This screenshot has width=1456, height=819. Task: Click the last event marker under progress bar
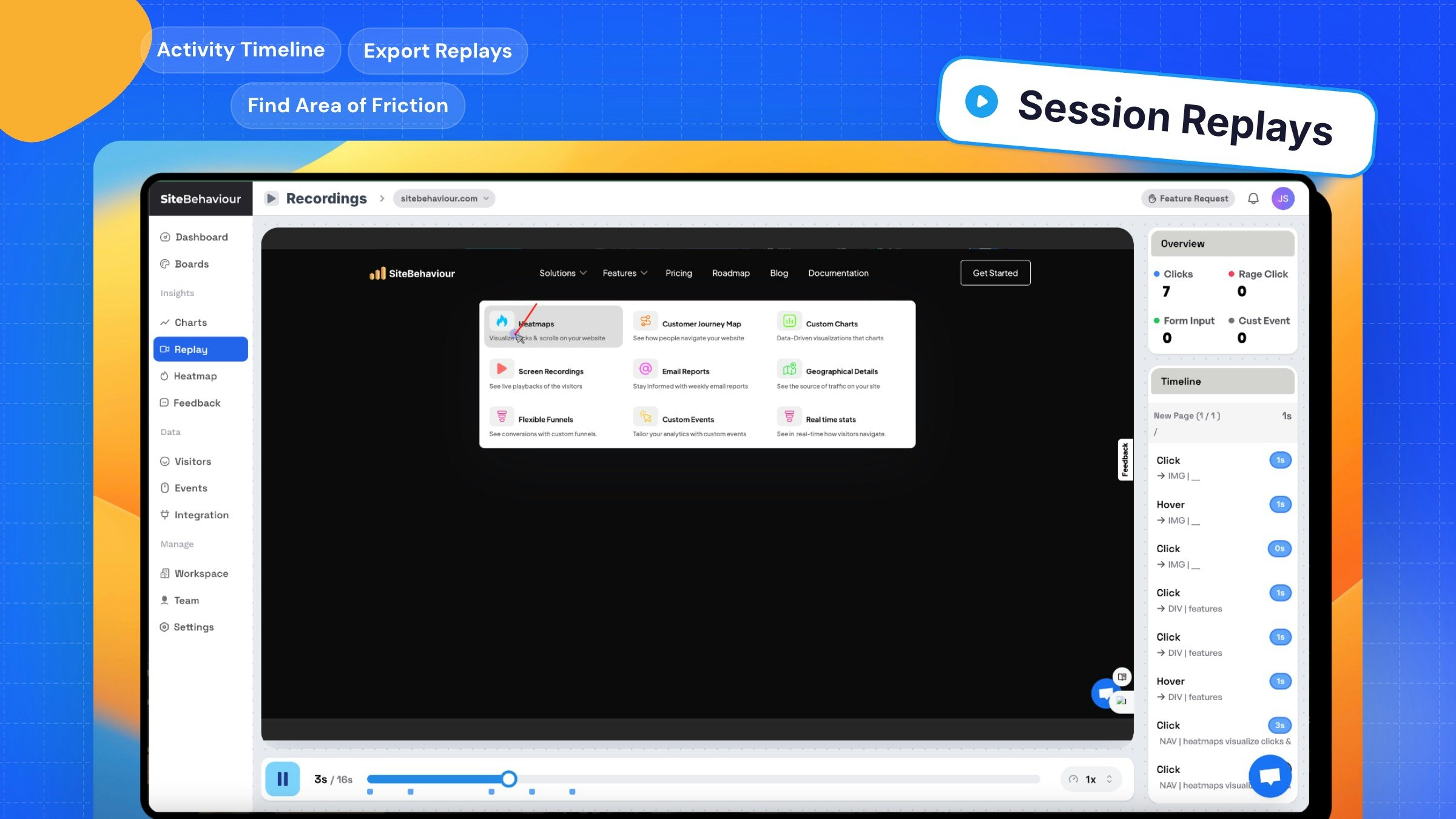tap(572, 792)
